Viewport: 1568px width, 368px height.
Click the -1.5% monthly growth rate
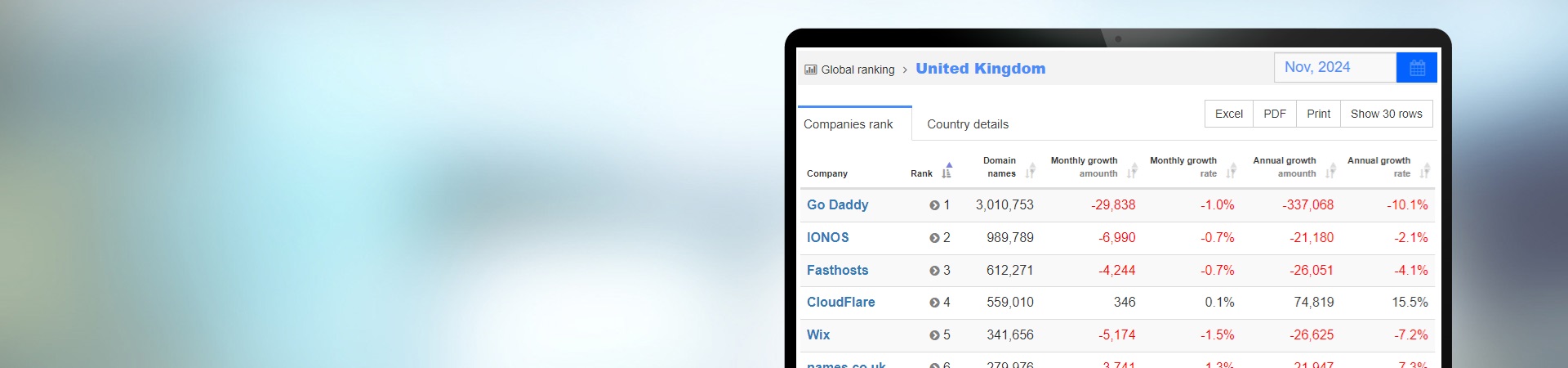1218,335
